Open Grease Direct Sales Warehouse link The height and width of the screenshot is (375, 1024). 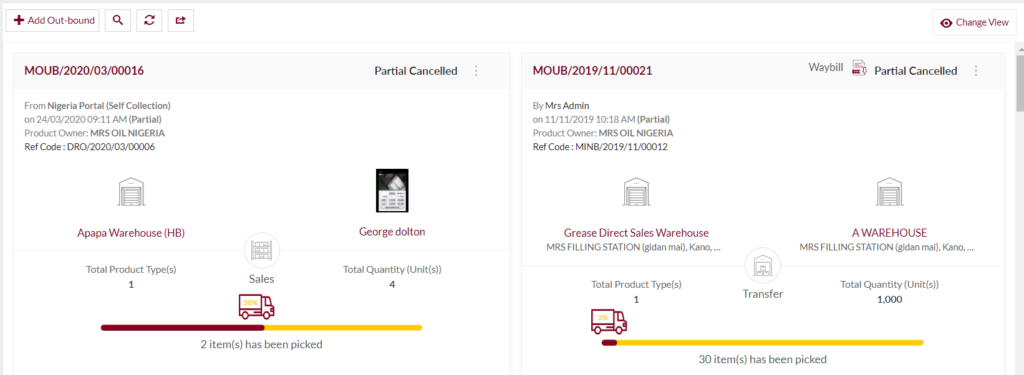pyautogui.click(x=636, y=233)
